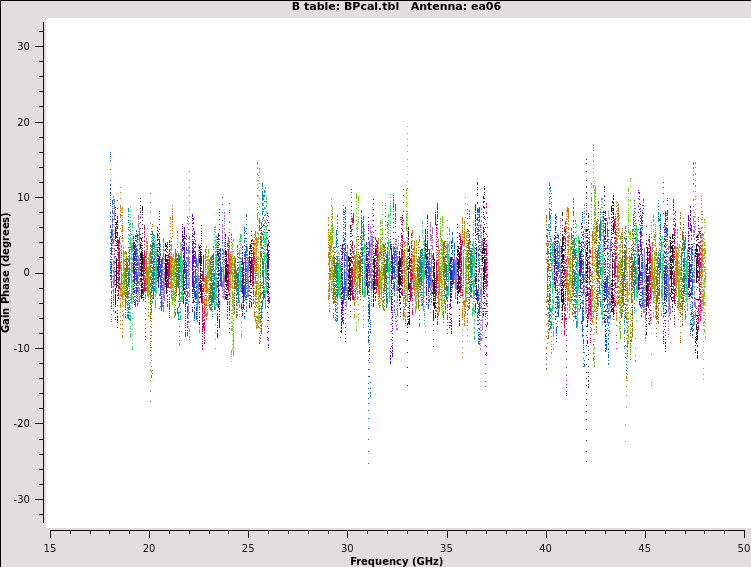751x567 pixels.
Task: Click the data cluster between 29 and 37 GHz
Action: pyautogui.click(x=408, y=272)
